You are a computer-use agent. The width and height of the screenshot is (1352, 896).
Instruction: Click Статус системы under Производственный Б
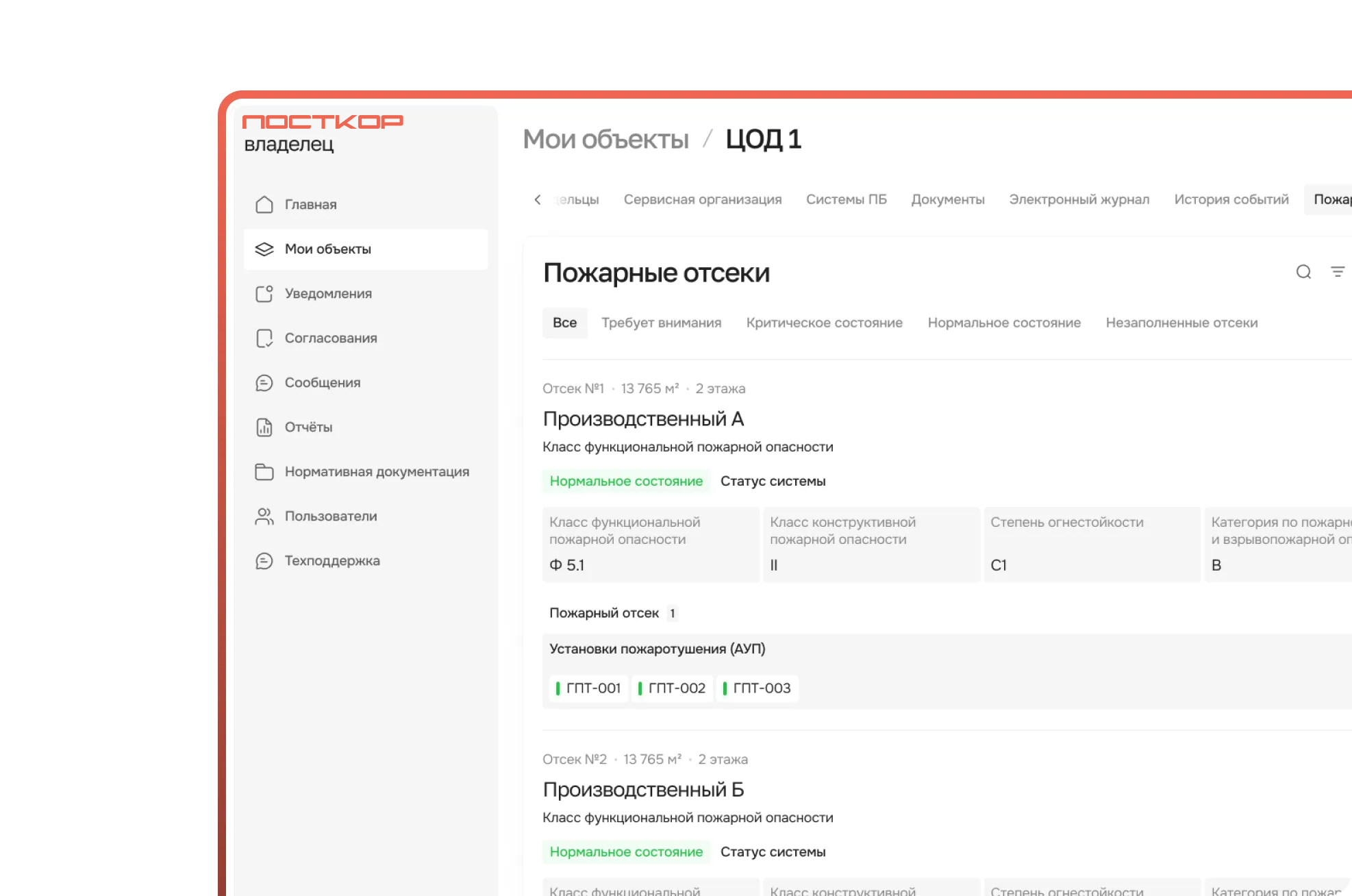[773, 851]
